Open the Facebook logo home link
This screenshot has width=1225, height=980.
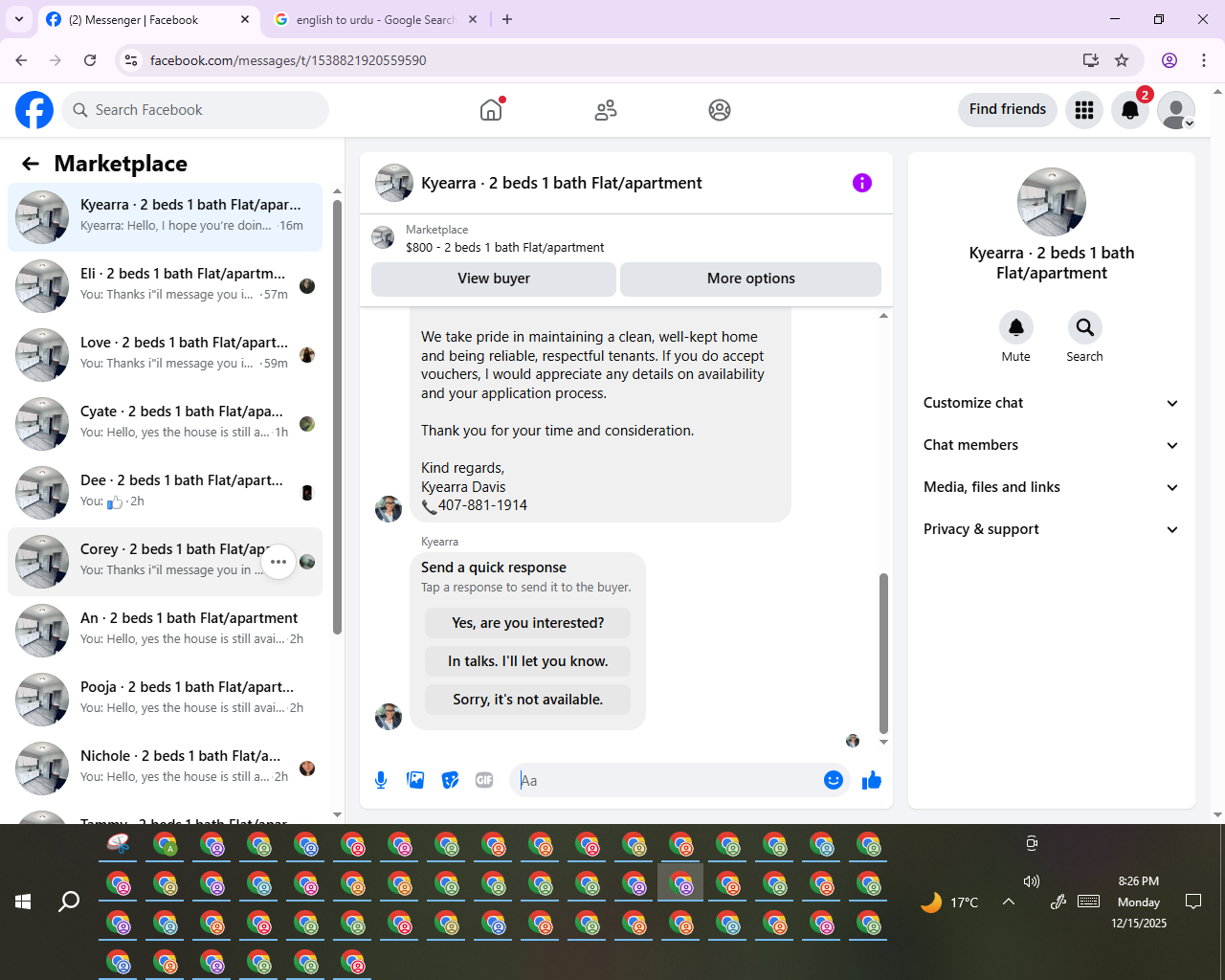[x=34, y=110]
